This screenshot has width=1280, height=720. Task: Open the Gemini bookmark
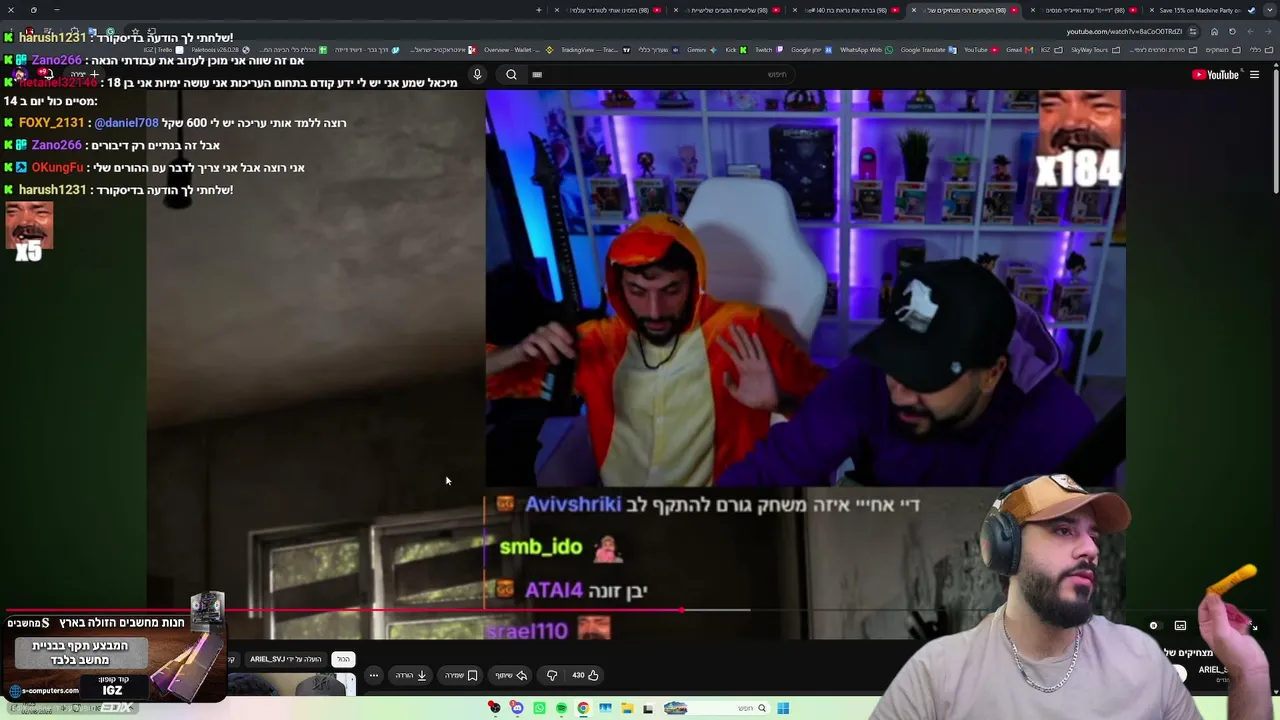tap(700, 49)
